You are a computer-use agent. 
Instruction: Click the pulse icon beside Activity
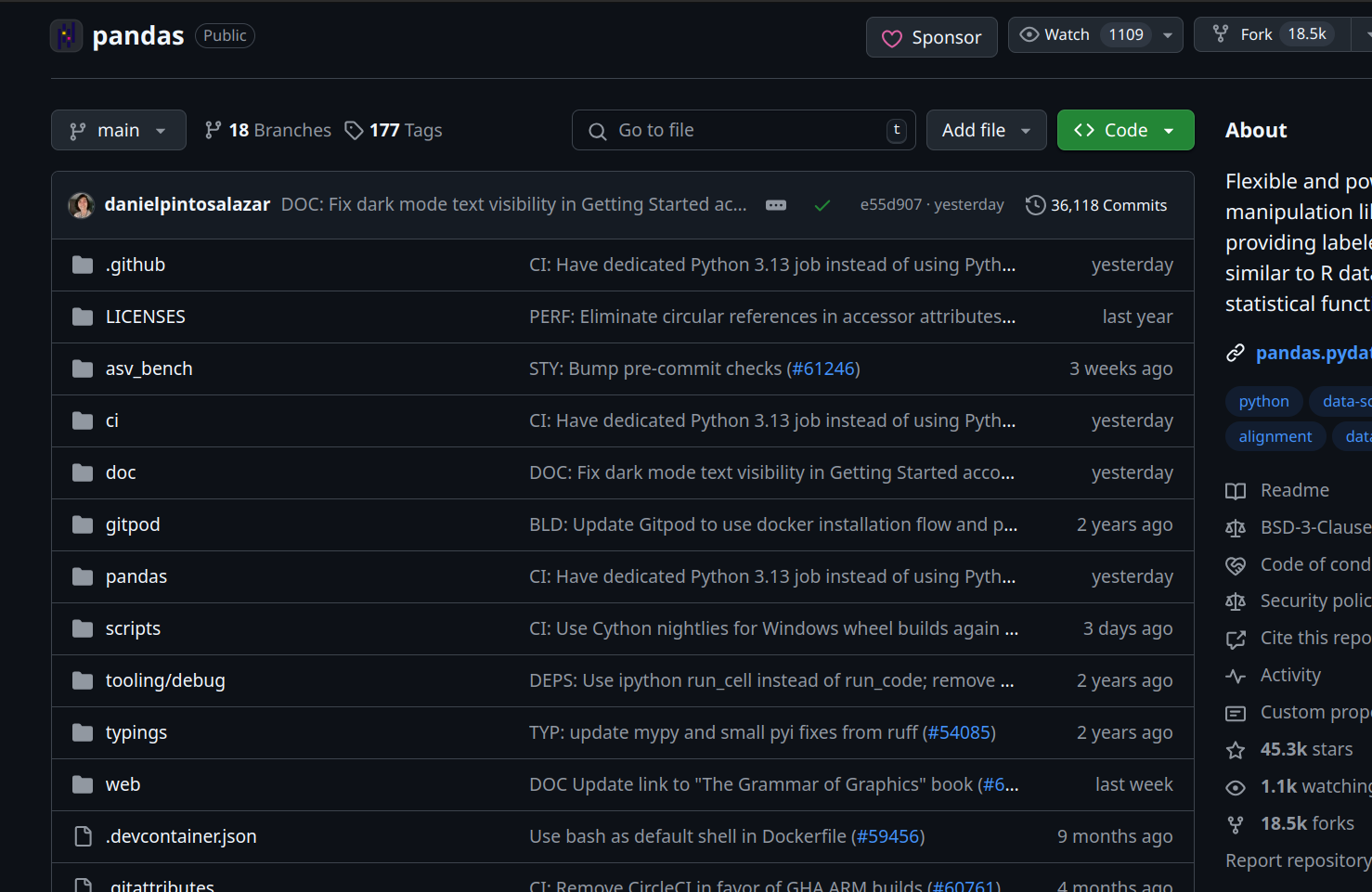(x=1236, y=676)
